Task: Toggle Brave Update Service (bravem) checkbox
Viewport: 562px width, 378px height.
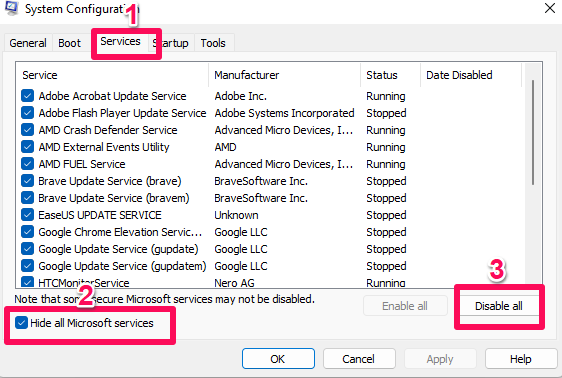Action: pos(28,198)
